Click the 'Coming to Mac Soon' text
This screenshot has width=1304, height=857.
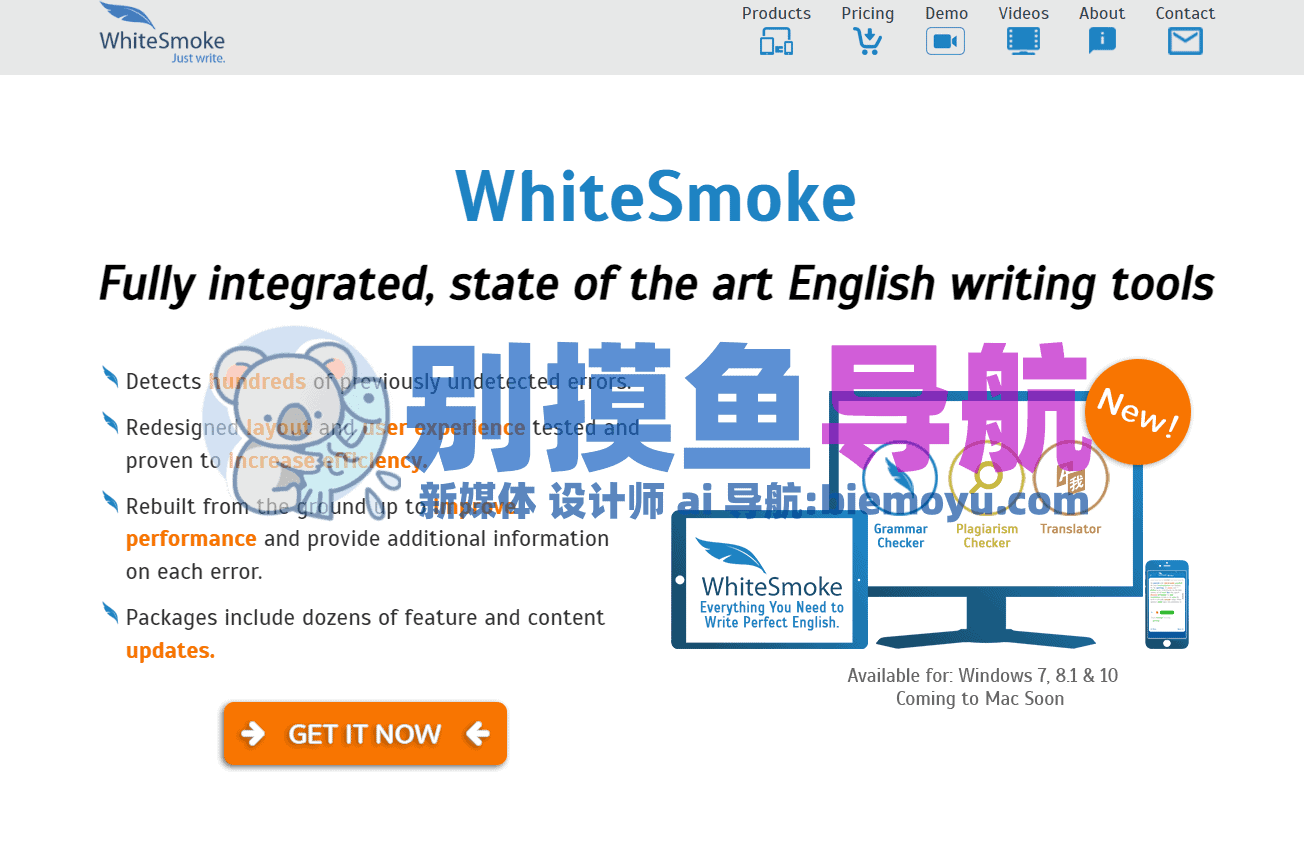pyautogui.click(x=980, y=699)
